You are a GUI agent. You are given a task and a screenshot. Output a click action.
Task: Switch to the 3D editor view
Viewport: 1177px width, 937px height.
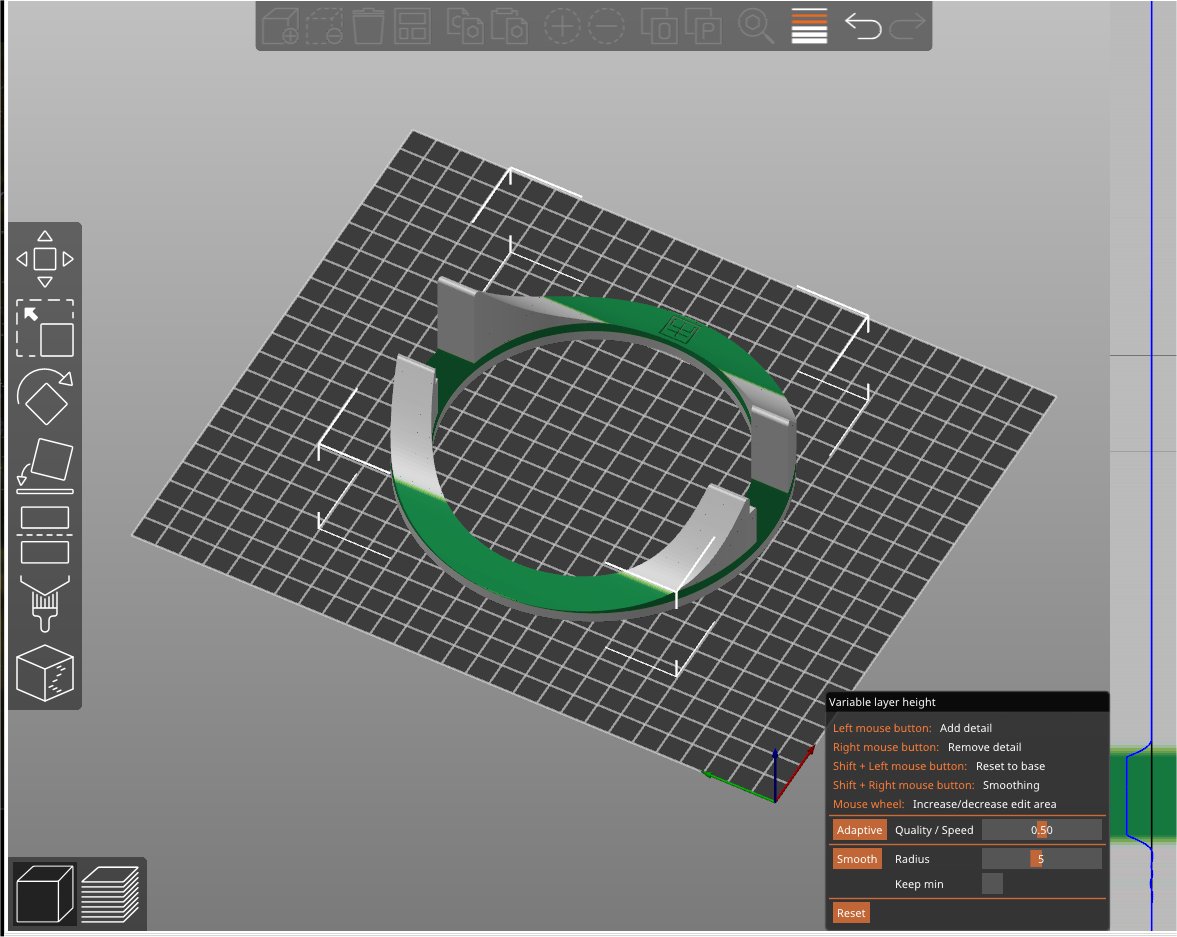43,892
